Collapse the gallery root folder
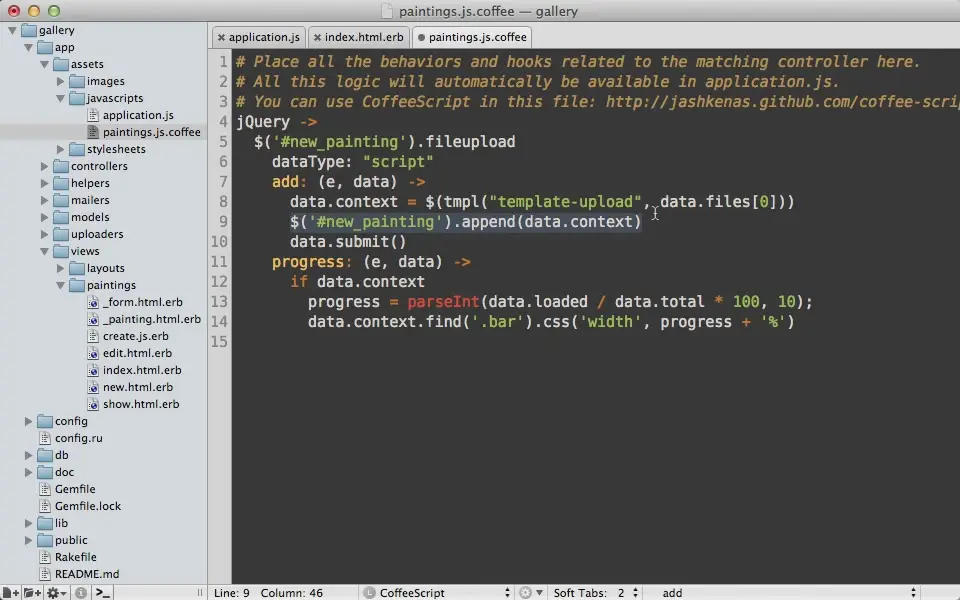This screenshot has height=600, width=960. (12, 30)
